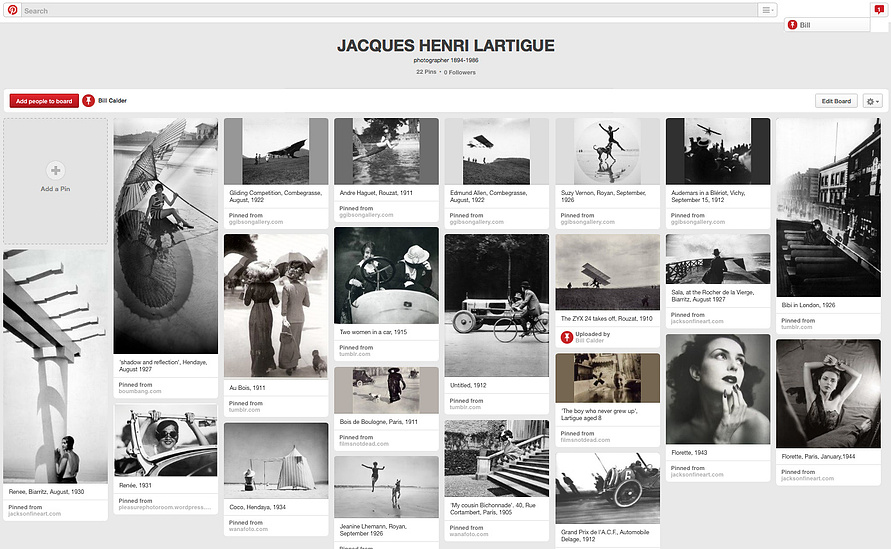
Task: Open the board settings gear dropdown
Action: (872, 101)
